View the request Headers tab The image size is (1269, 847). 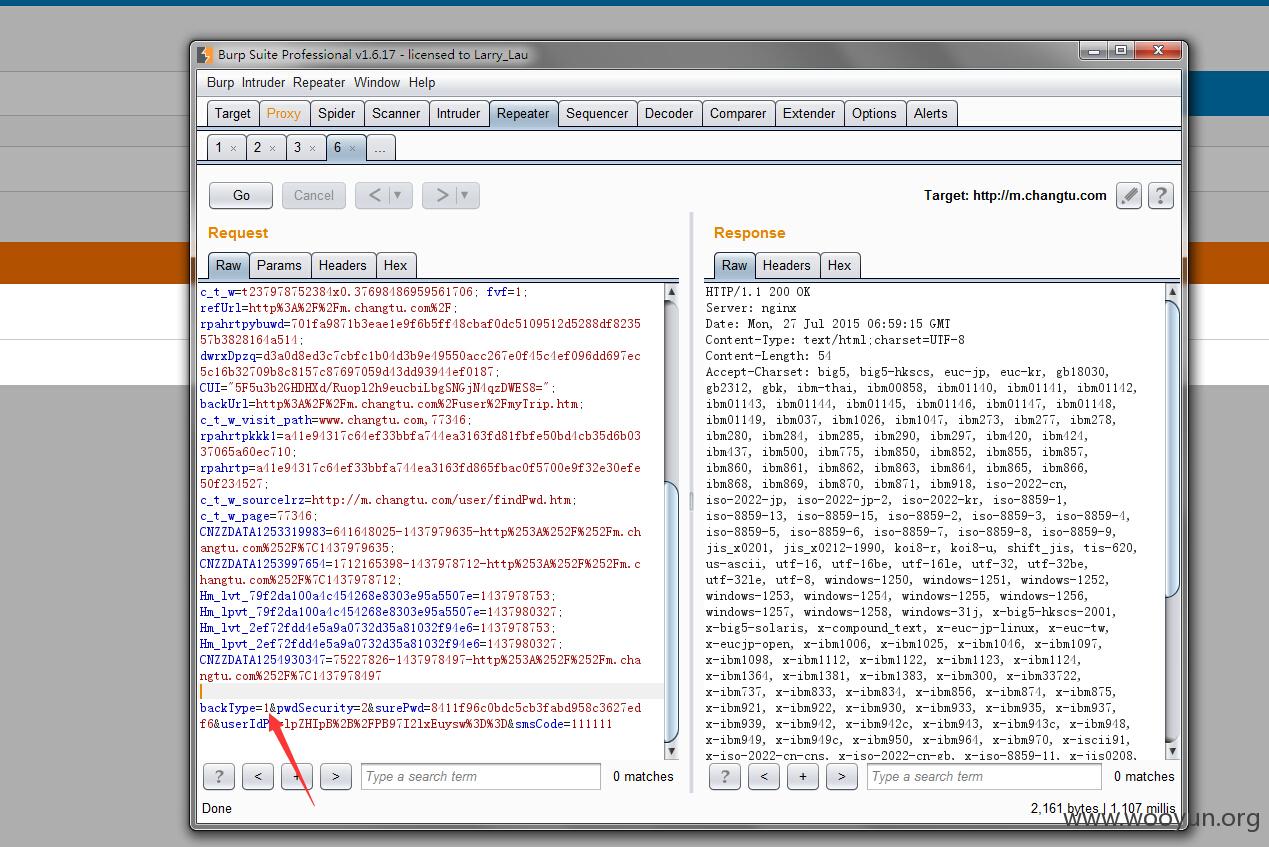(x=342, y=265)
